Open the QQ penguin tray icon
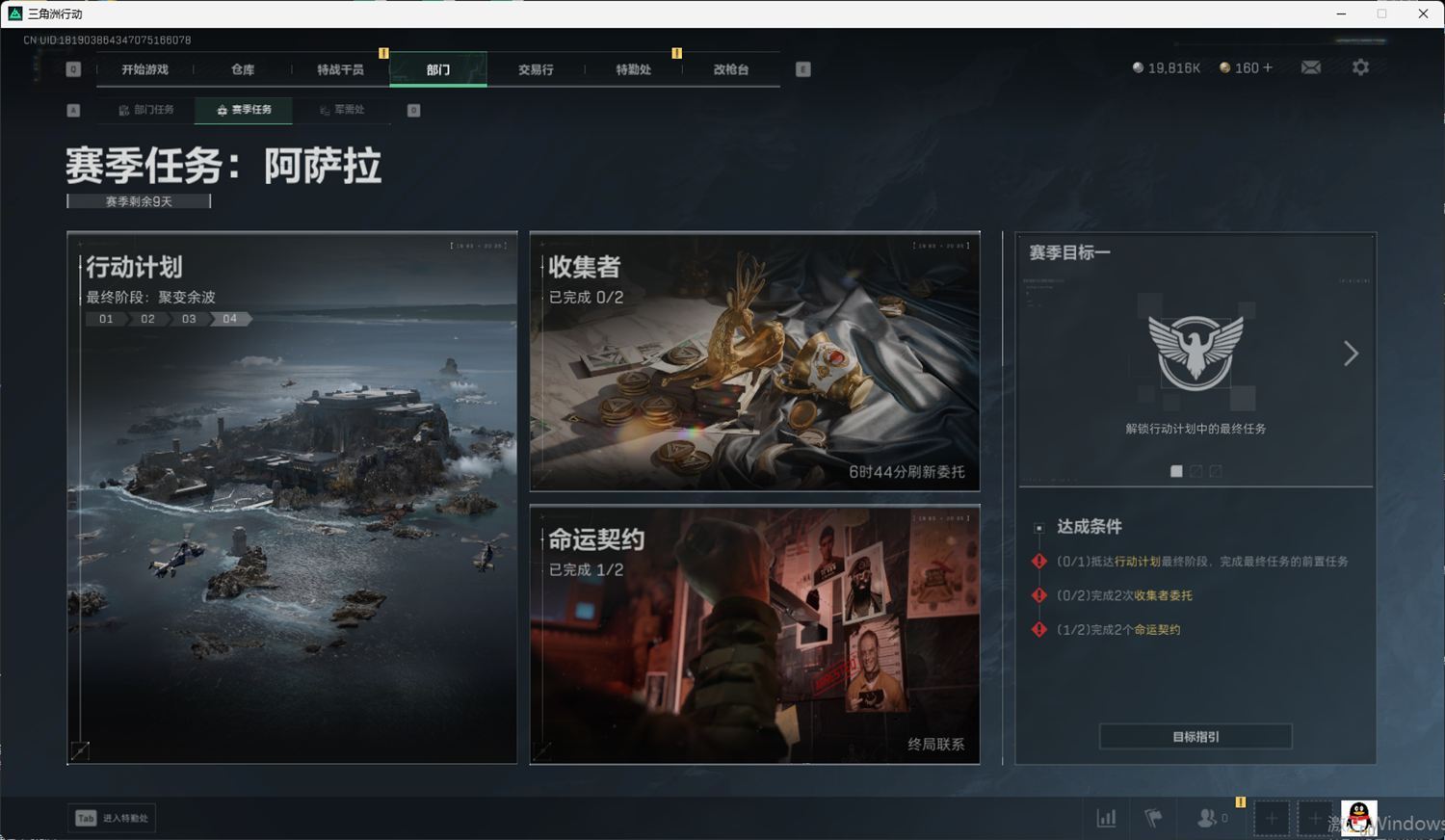 [x=1359, y=817]
